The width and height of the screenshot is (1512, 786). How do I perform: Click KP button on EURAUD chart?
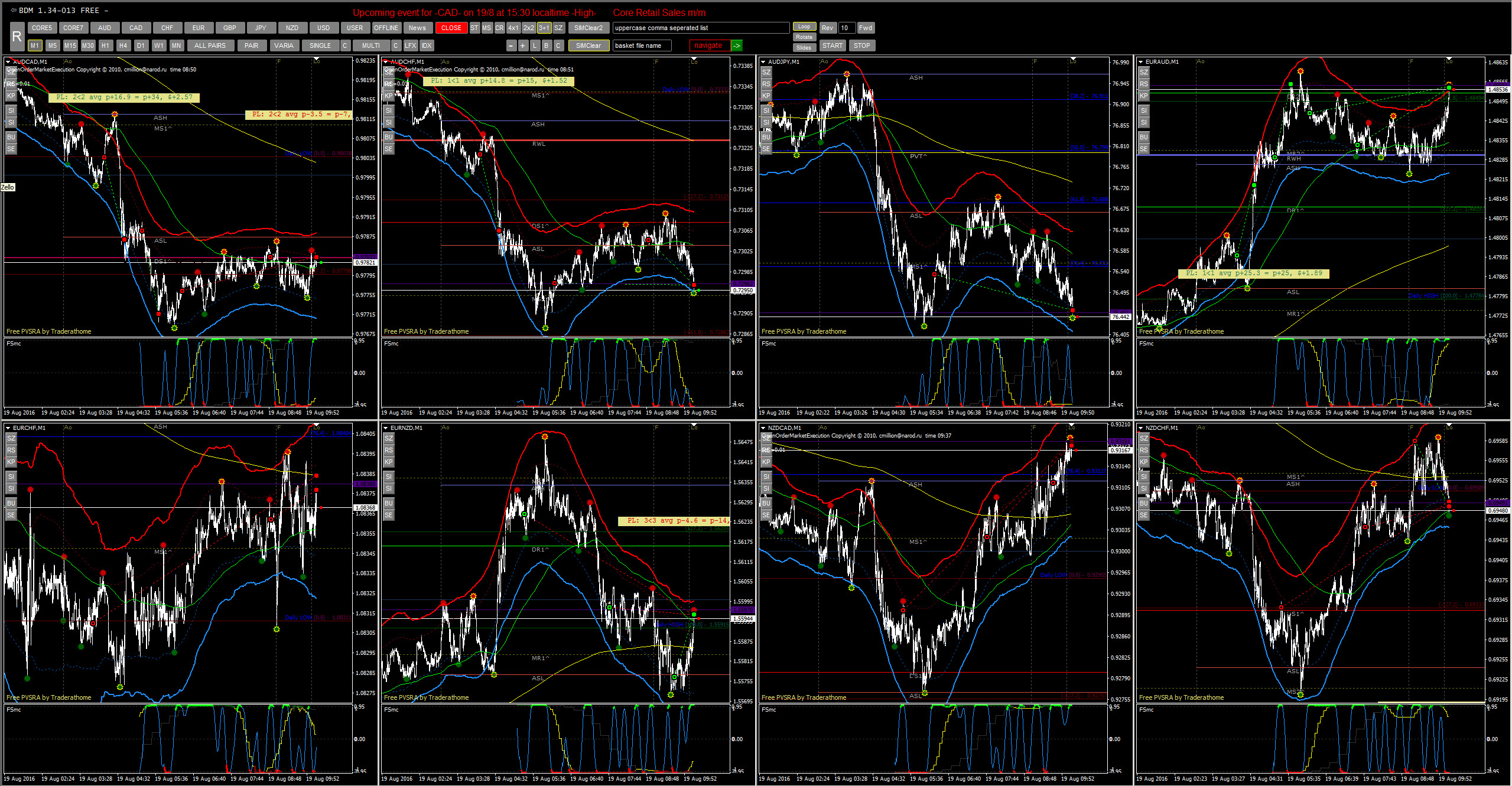point(1144,96)
